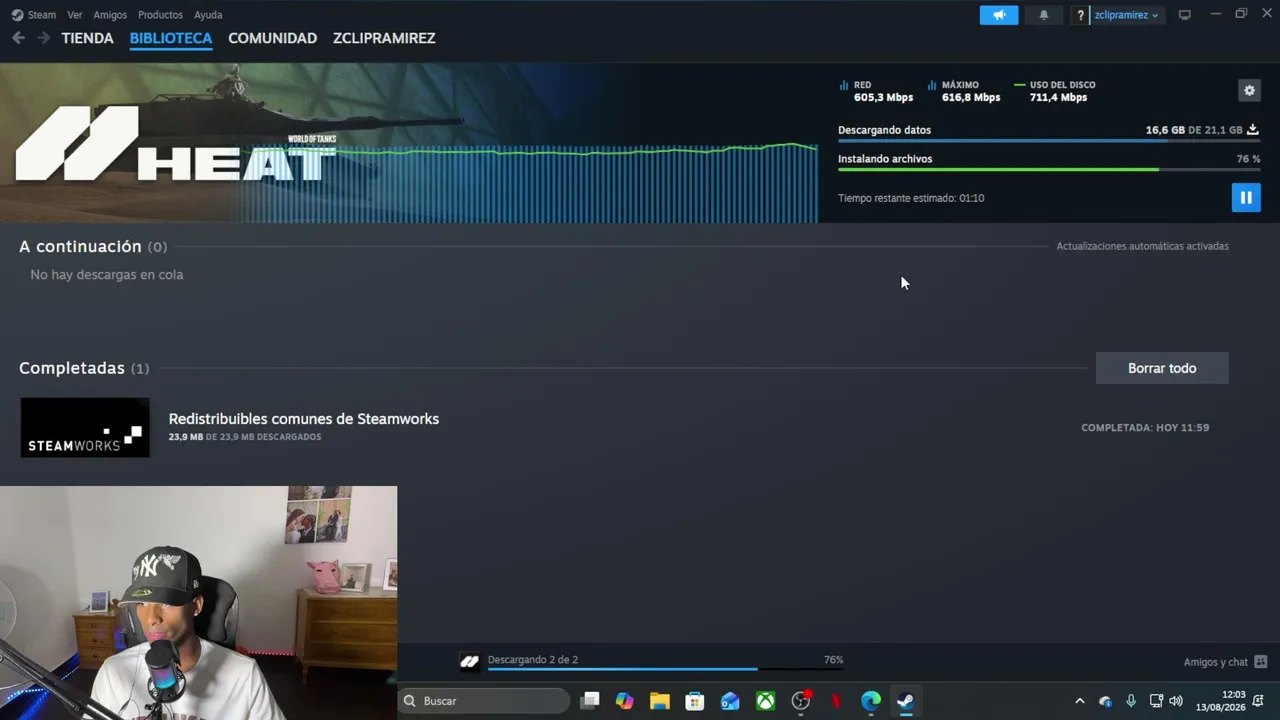The image size is (1280, 720).
Task: Open the notifications bell
Action: tap(1044, 15)
